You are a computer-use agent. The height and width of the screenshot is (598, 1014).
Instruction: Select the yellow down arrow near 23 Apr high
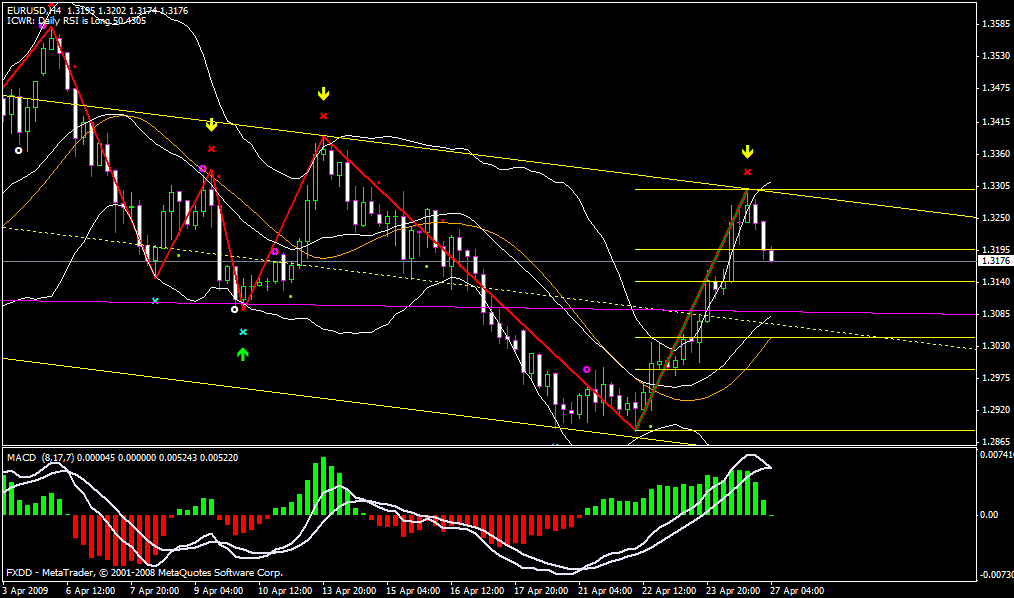point(747,152)
